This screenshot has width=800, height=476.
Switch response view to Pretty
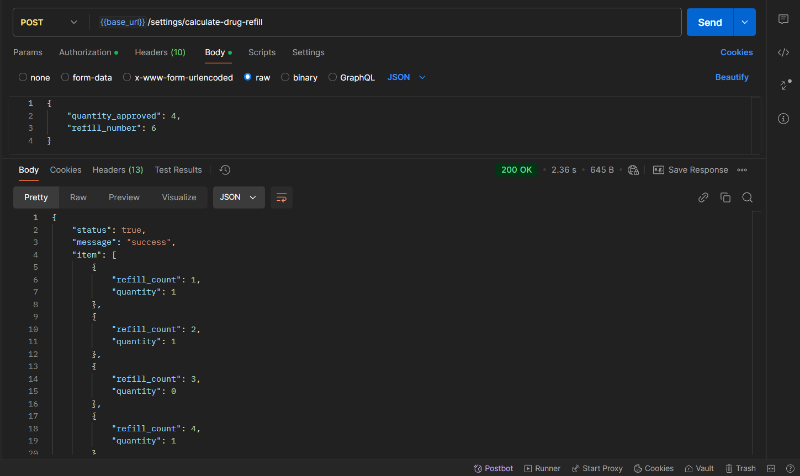click(36, 197)
